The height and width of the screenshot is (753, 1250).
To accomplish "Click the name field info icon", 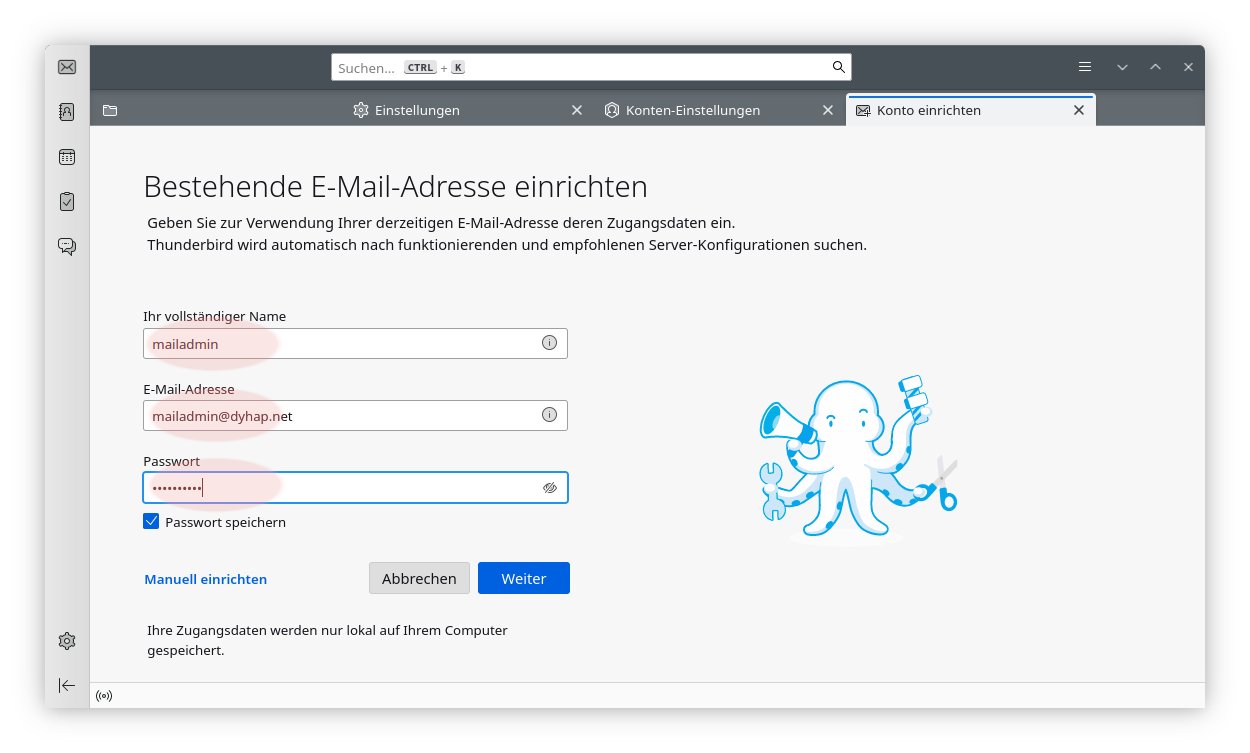I will tap(549, 343).
